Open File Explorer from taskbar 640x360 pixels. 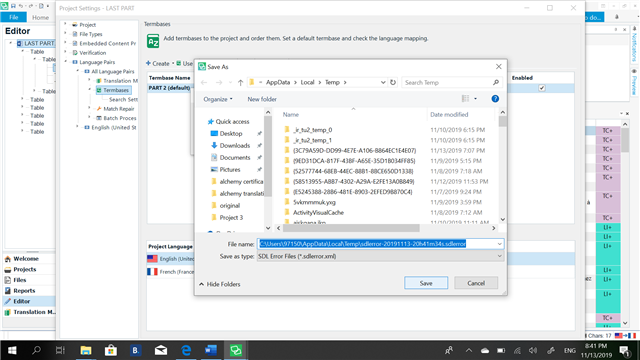pos(86,350)
